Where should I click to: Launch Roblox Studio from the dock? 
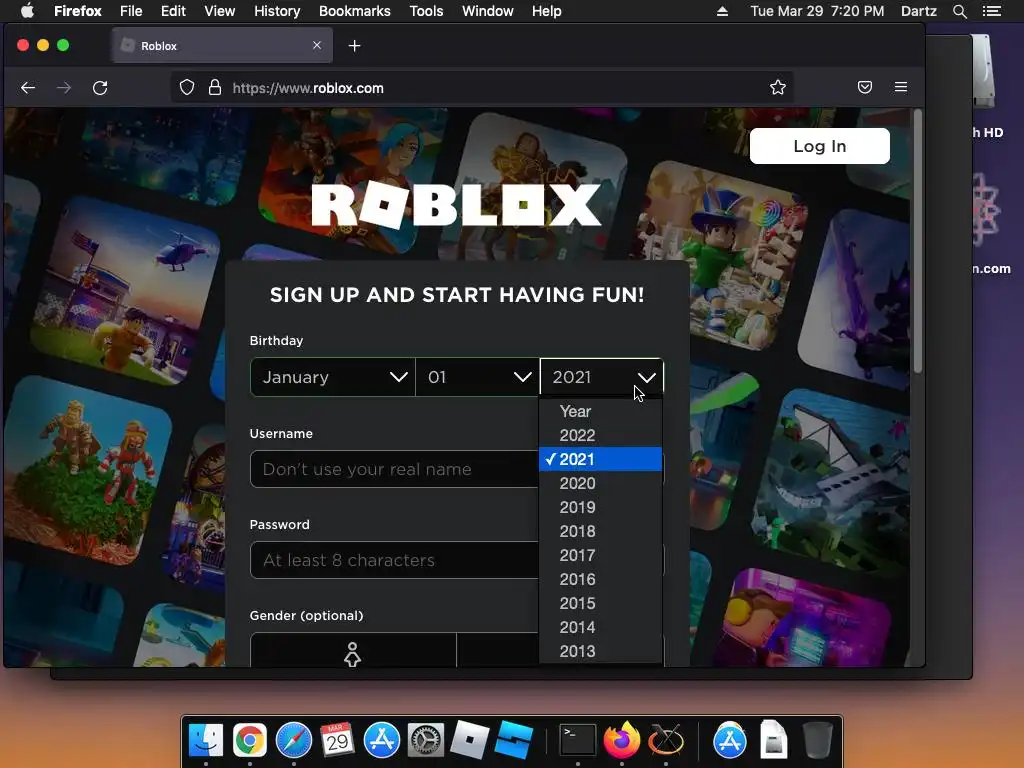pos(513,739)
